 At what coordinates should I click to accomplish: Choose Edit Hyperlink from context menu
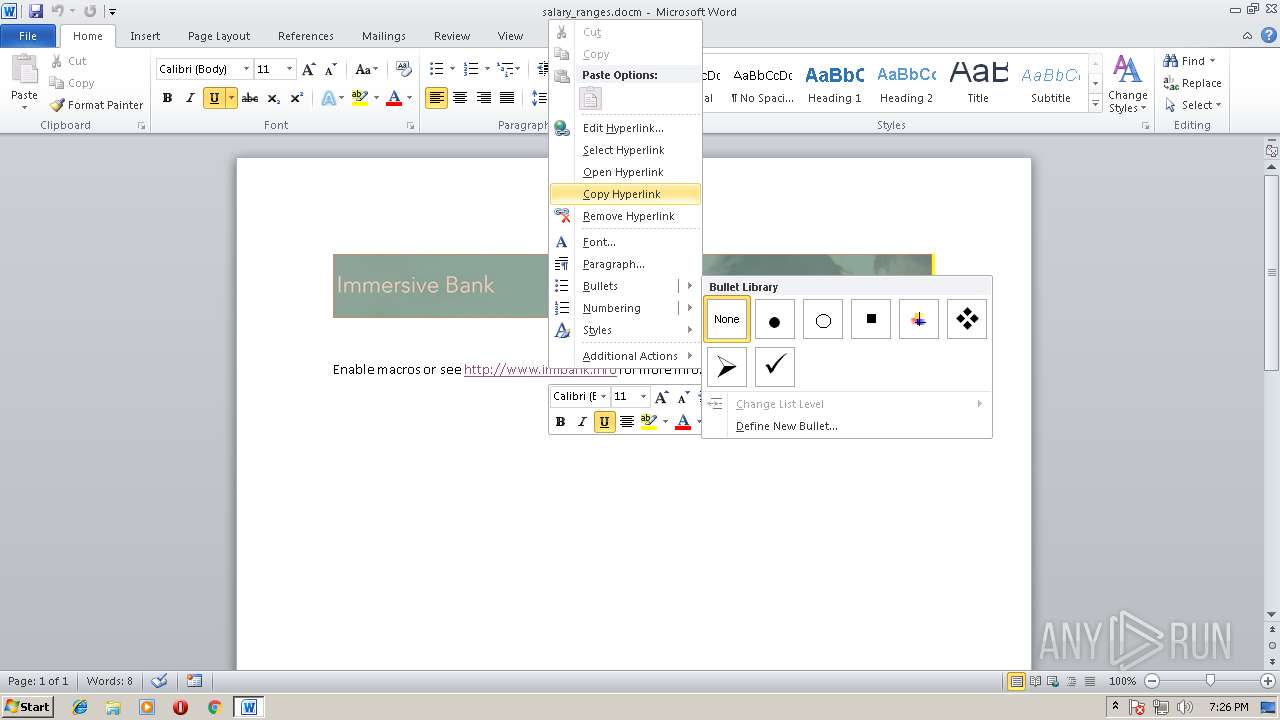click(625, 128)
